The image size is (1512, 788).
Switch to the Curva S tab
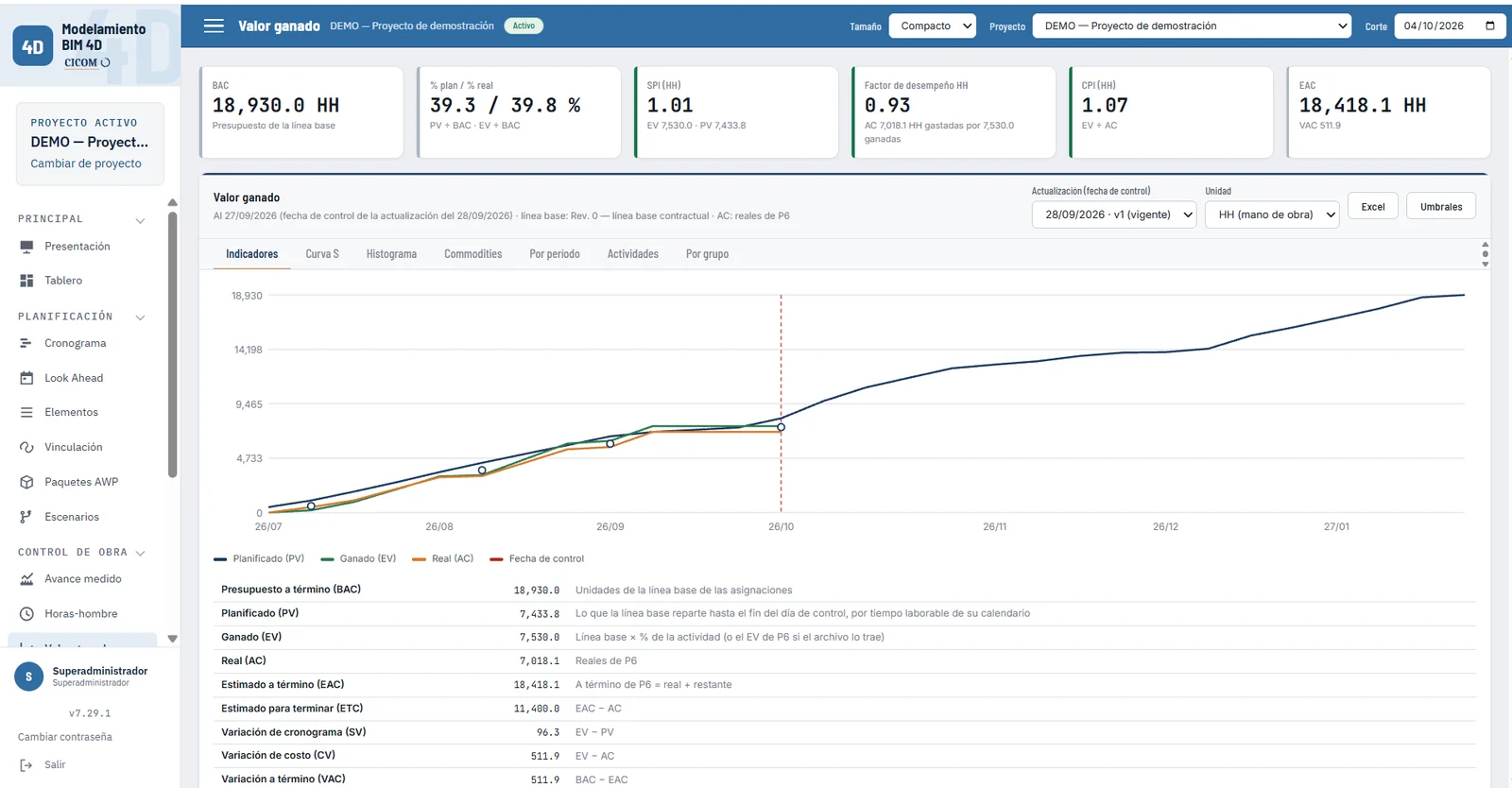[322, 254]
